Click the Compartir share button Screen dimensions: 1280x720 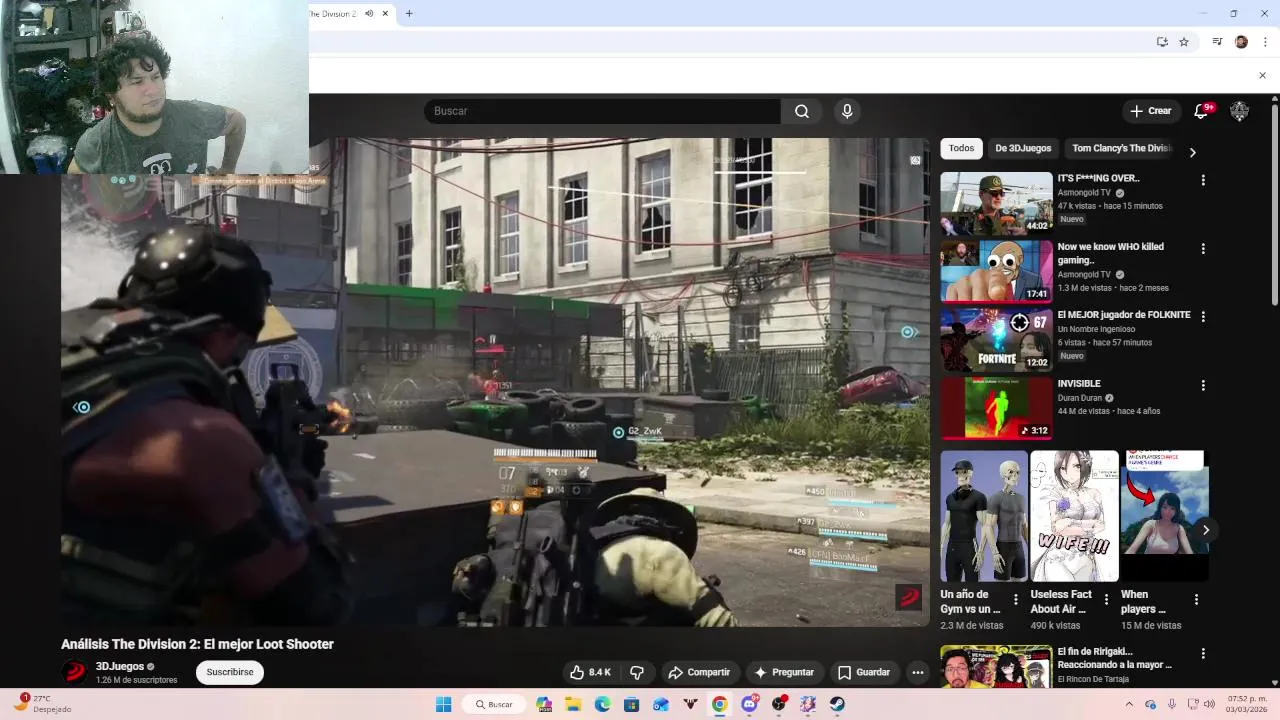tap(699, 672)
